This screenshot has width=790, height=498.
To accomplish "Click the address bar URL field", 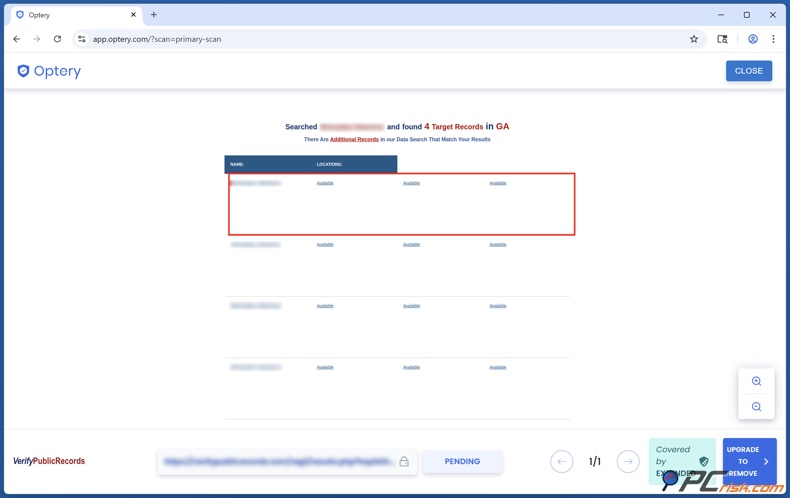I will (380, 39).
